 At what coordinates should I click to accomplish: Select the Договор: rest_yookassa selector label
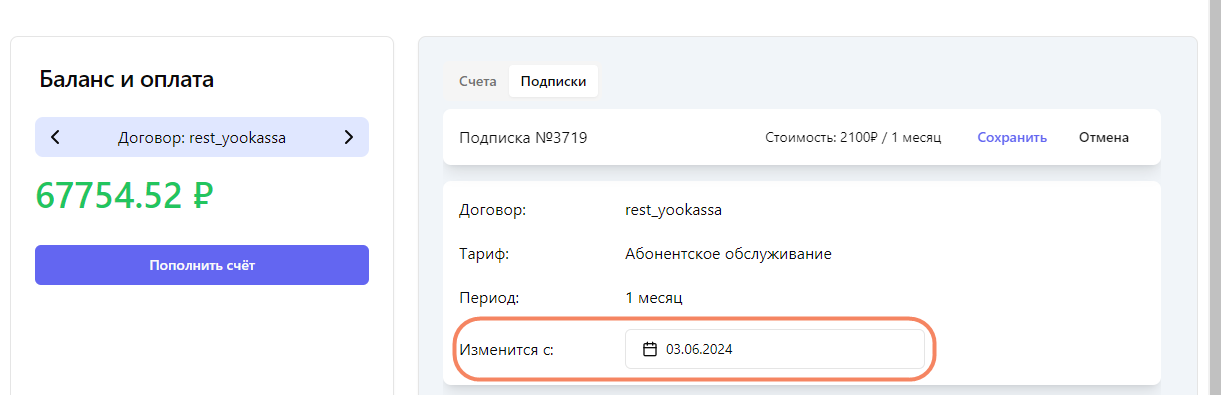(202, 138)
